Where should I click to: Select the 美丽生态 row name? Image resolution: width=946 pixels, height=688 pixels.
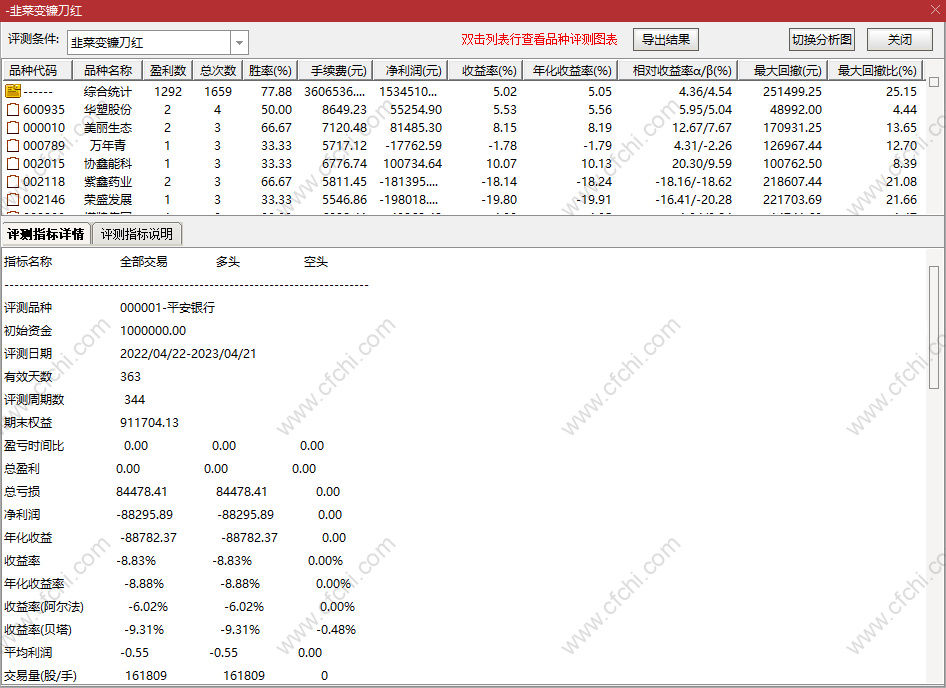(107, 128)
